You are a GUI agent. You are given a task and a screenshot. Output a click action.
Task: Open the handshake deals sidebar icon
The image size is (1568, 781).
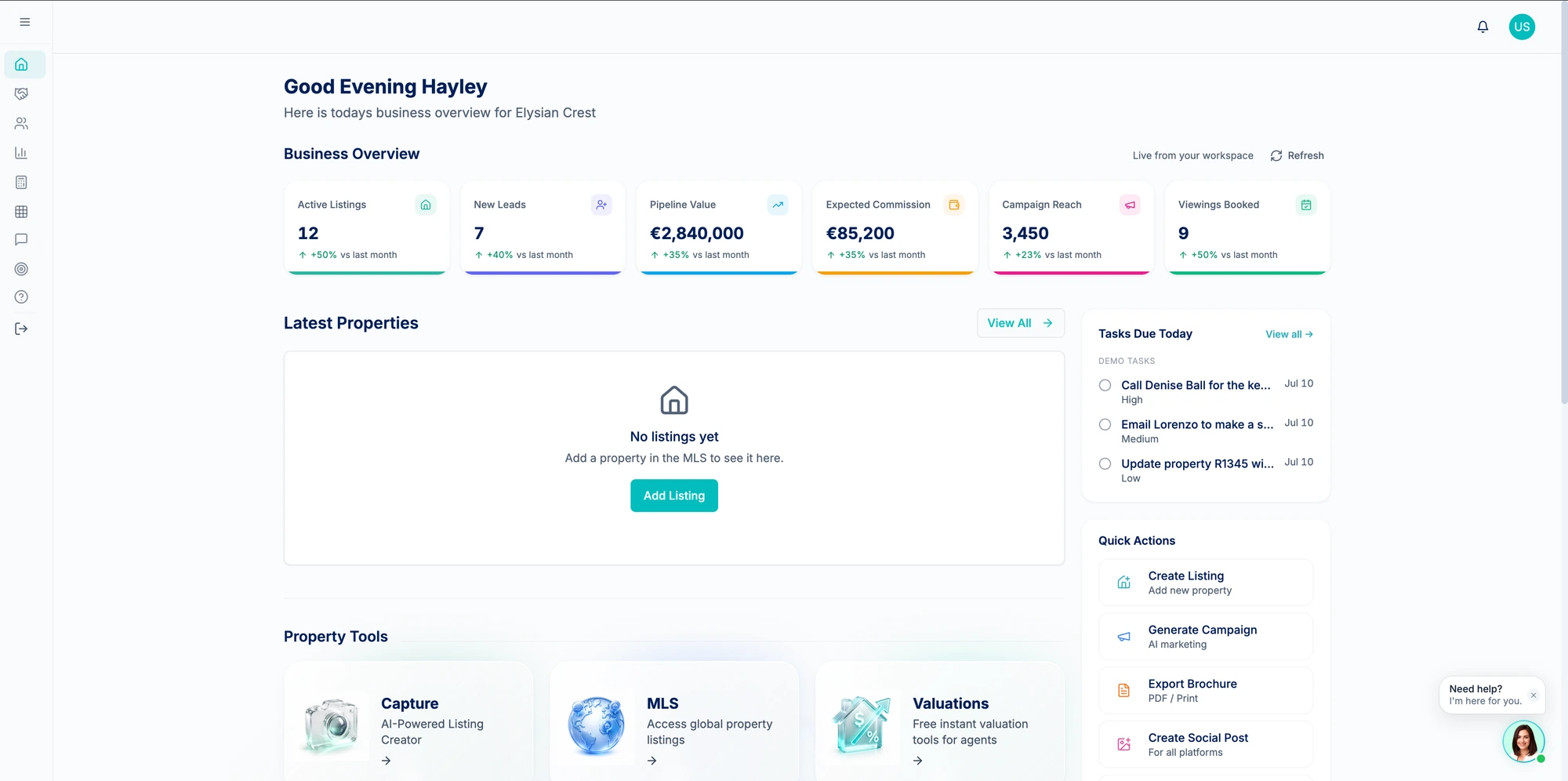coord(22,94)
